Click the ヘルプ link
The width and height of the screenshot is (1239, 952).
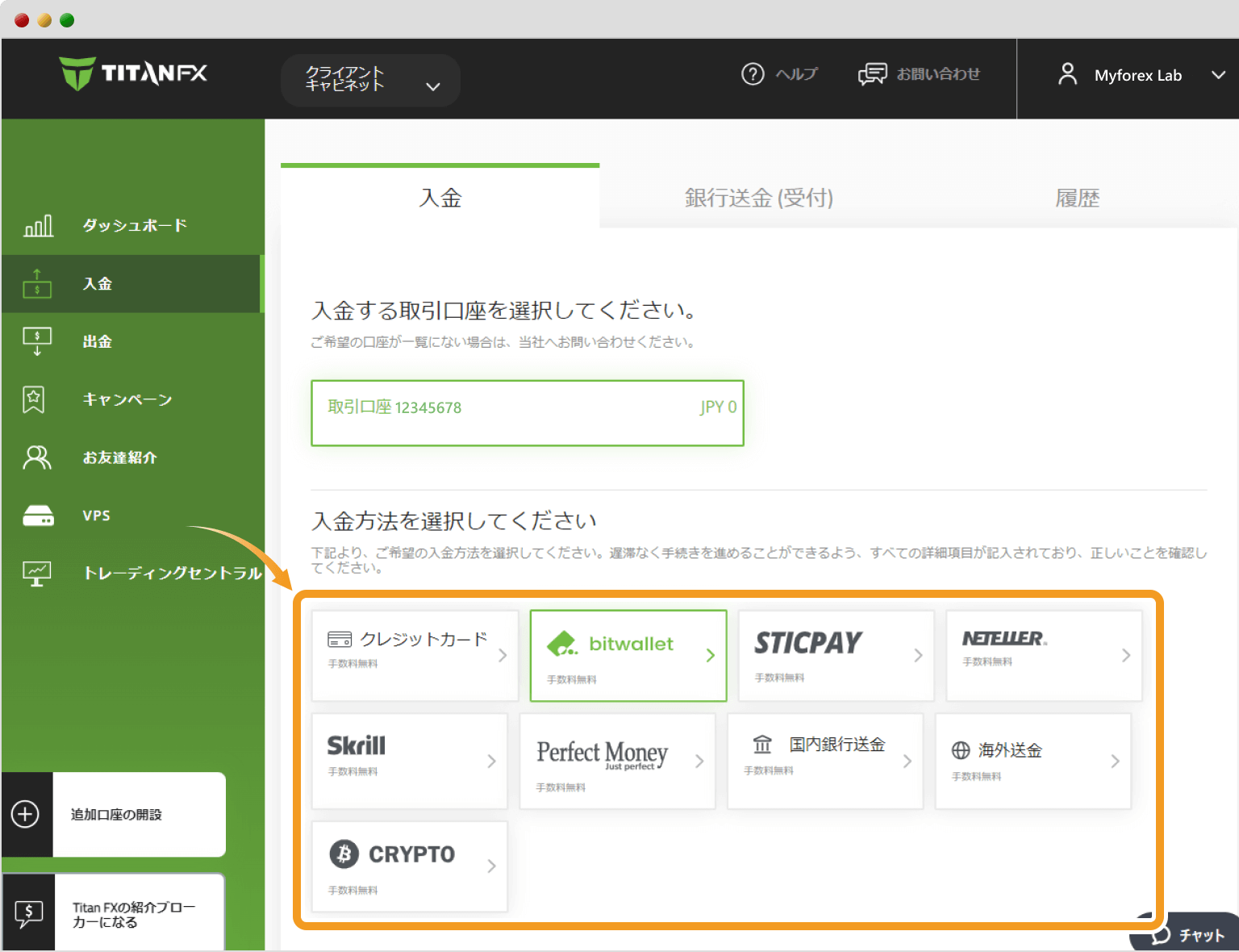pos(796,74)
